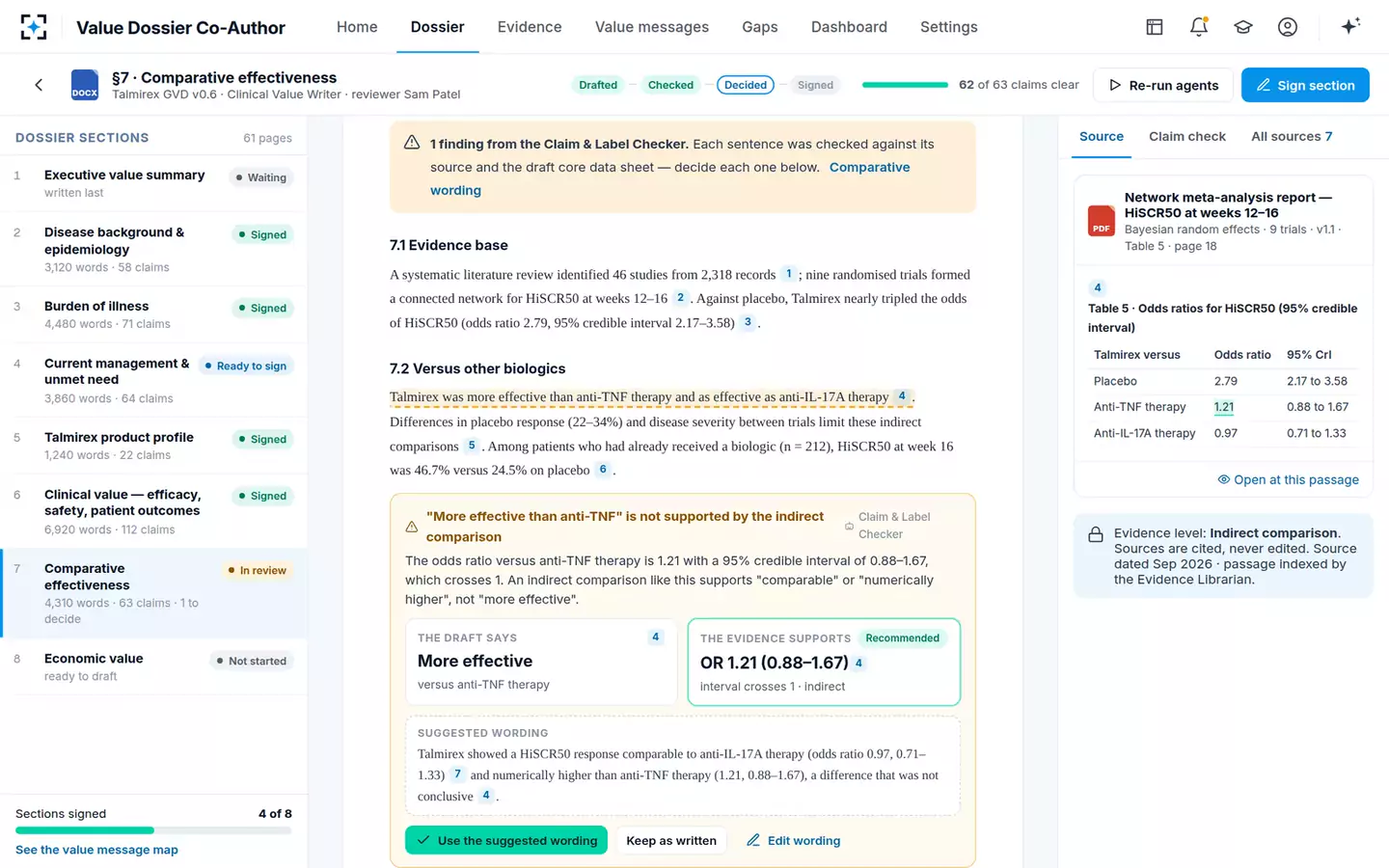Switch to the Evidence tab
Viewport: 1389px width, 868px height.
pyautogui.click(x=530, y=27)
